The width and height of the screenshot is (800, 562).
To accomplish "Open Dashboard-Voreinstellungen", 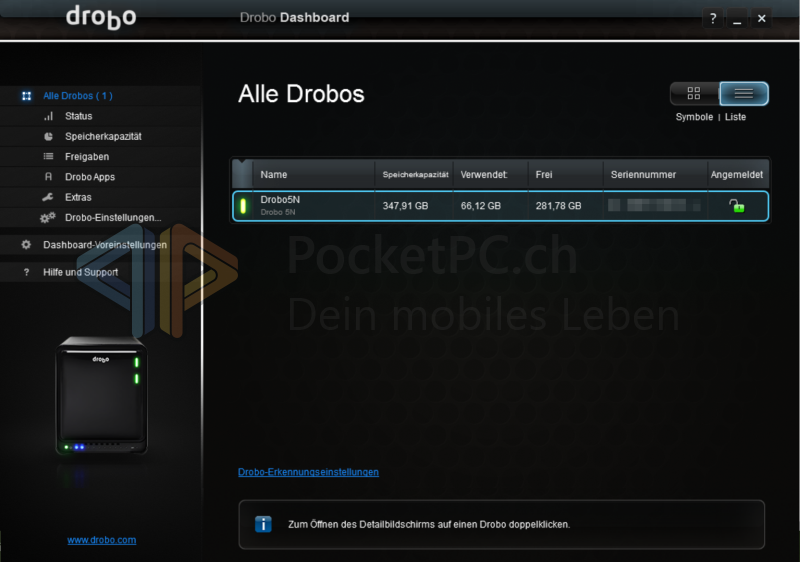I will point(105,245).
